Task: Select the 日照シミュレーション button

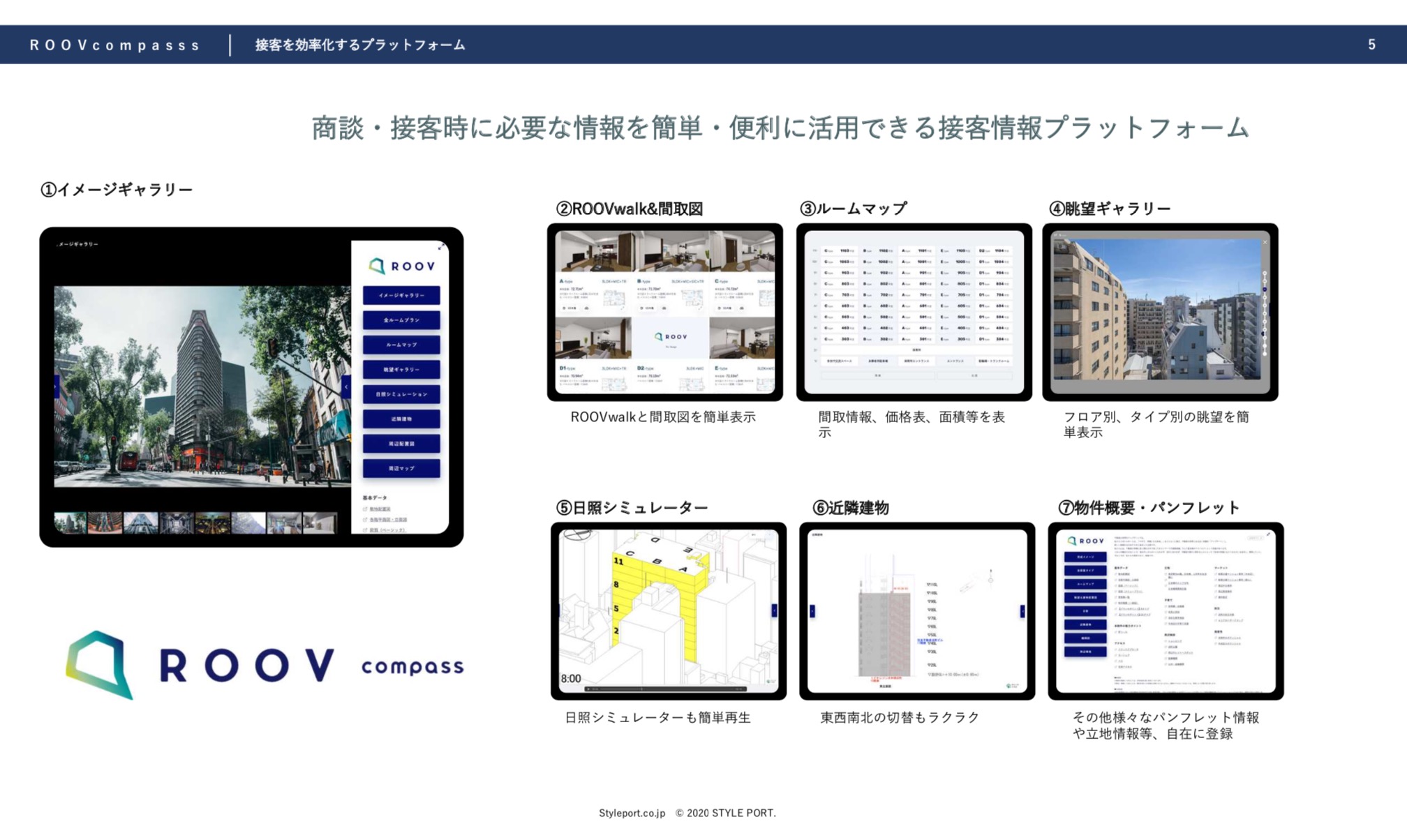Action: 401,394
